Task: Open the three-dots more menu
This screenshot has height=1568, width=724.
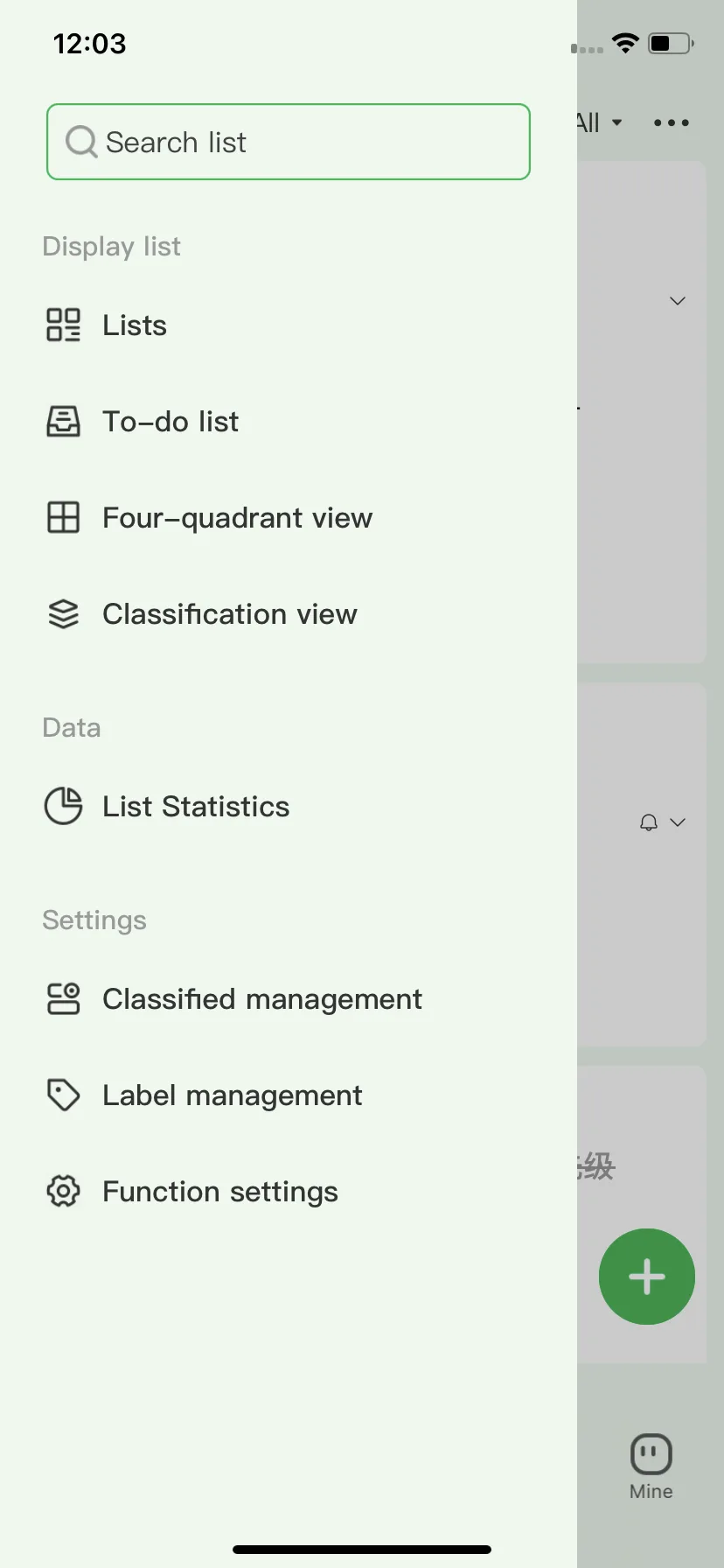Action: click(x=672, y=122)
